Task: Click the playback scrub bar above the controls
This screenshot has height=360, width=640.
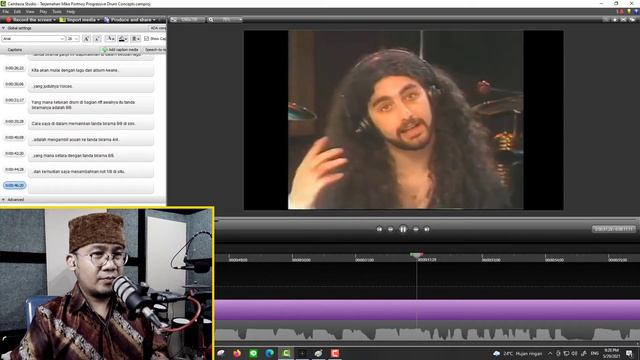Action: 427,220
